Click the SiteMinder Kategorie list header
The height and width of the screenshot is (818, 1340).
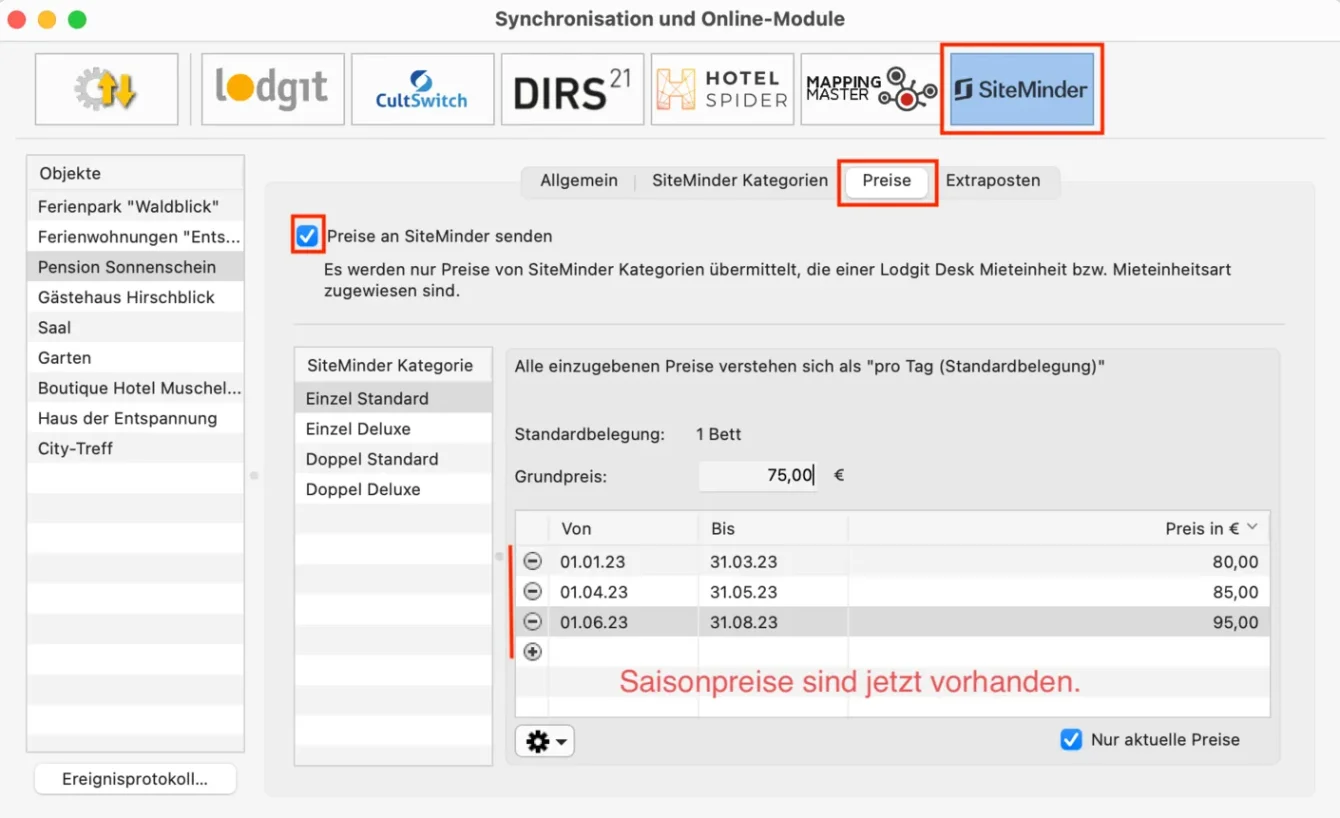[x=393, y=365]
